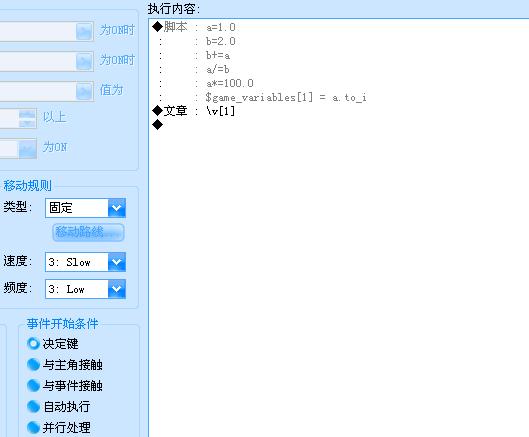
Task: Open the 类型 movement type dropdown
Action: coord(117,208)
